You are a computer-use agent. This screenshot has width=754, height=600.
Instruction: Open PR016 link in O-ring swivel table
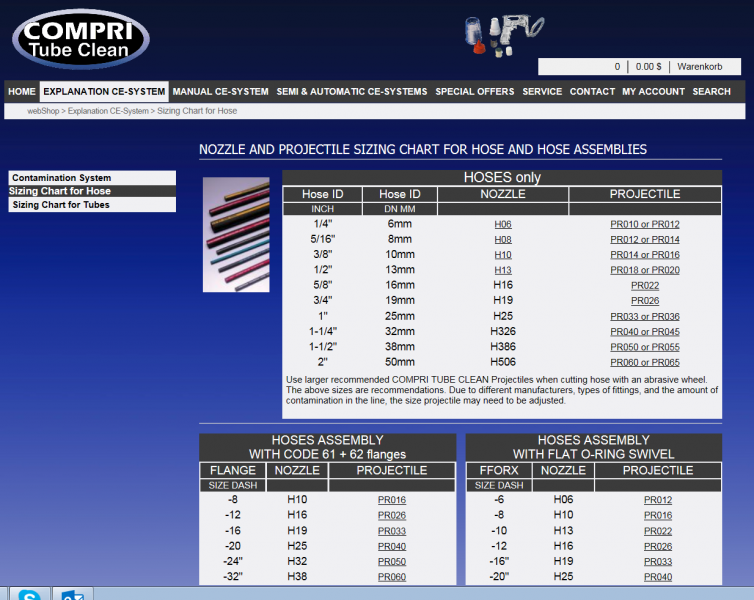658,515
